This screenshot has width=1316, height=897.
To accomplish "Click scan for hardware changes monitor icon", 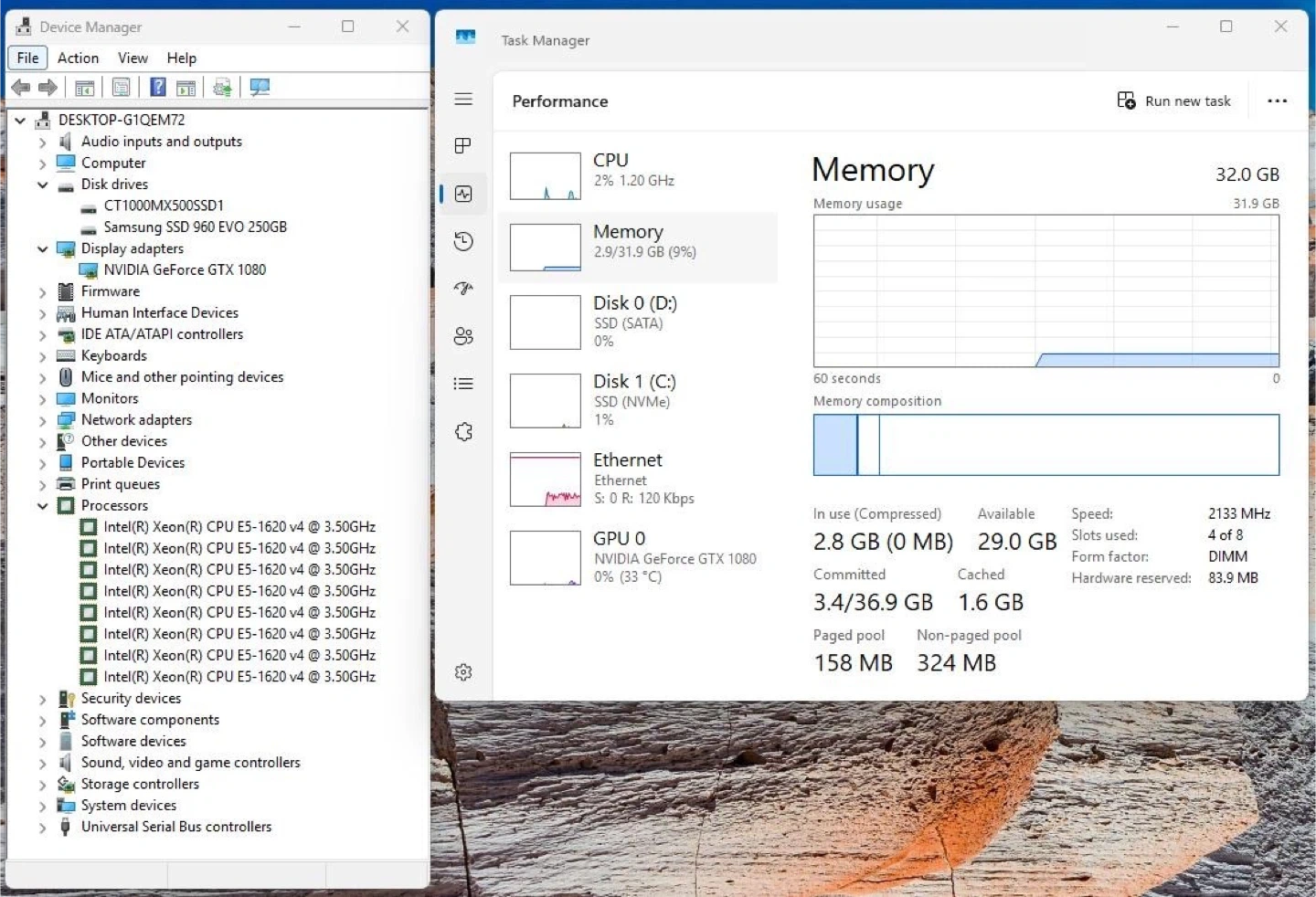I will pyautogui.click(x=260, y=88).
